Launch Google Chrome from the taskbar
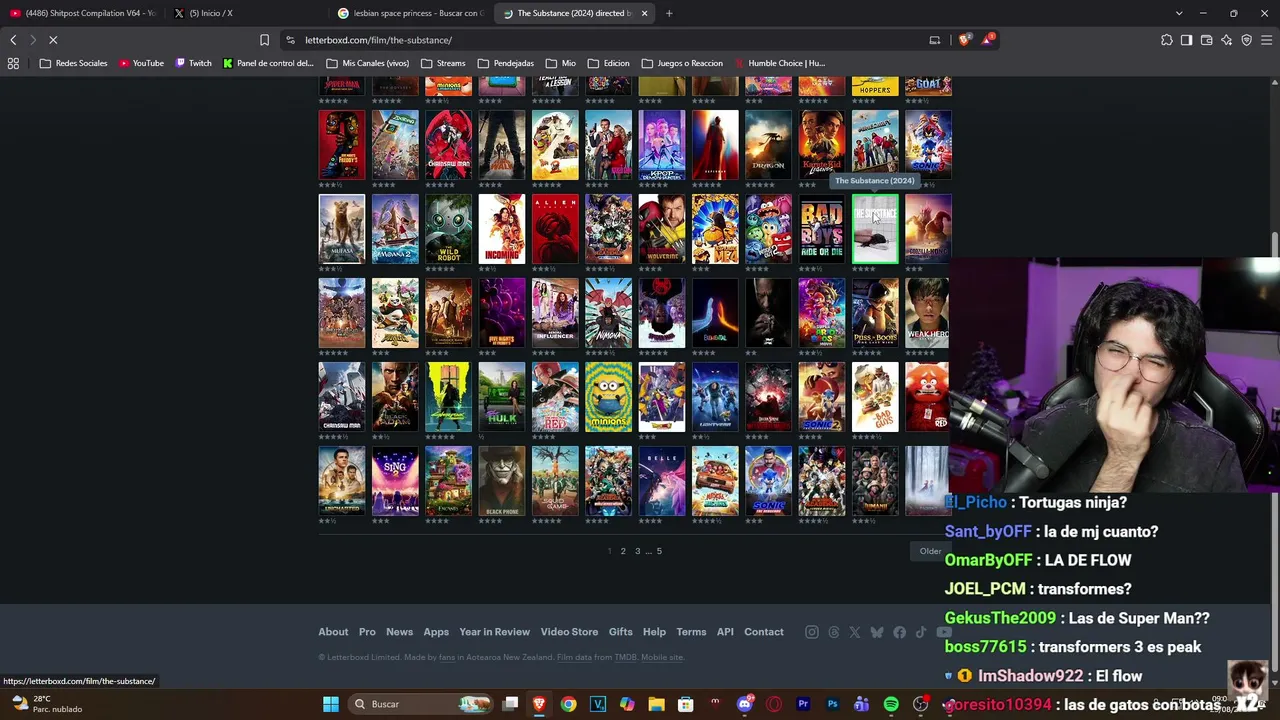The image size is (1280, 720). tap(568, 704)
